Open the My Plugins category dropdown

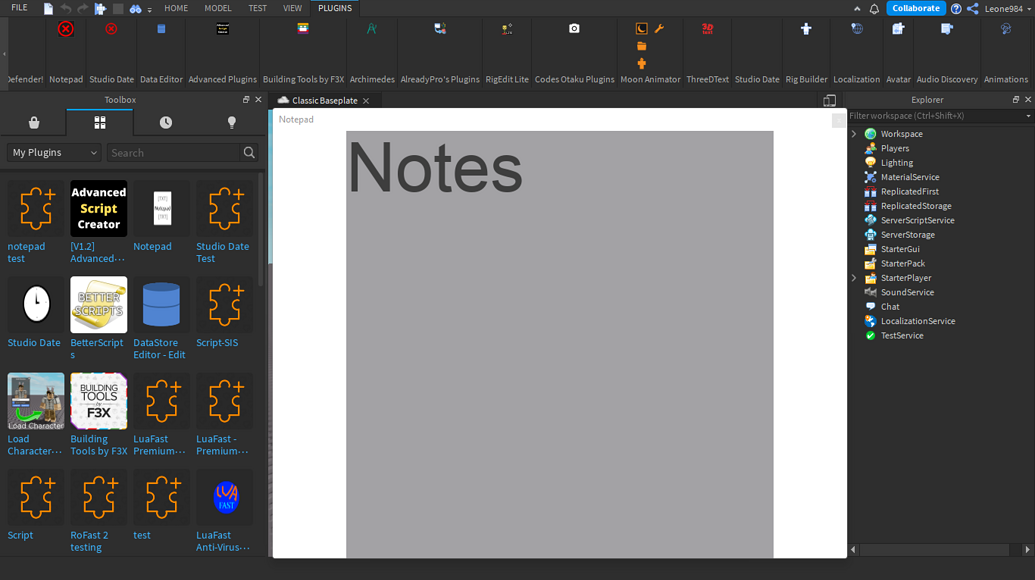[x=54, y=152]
